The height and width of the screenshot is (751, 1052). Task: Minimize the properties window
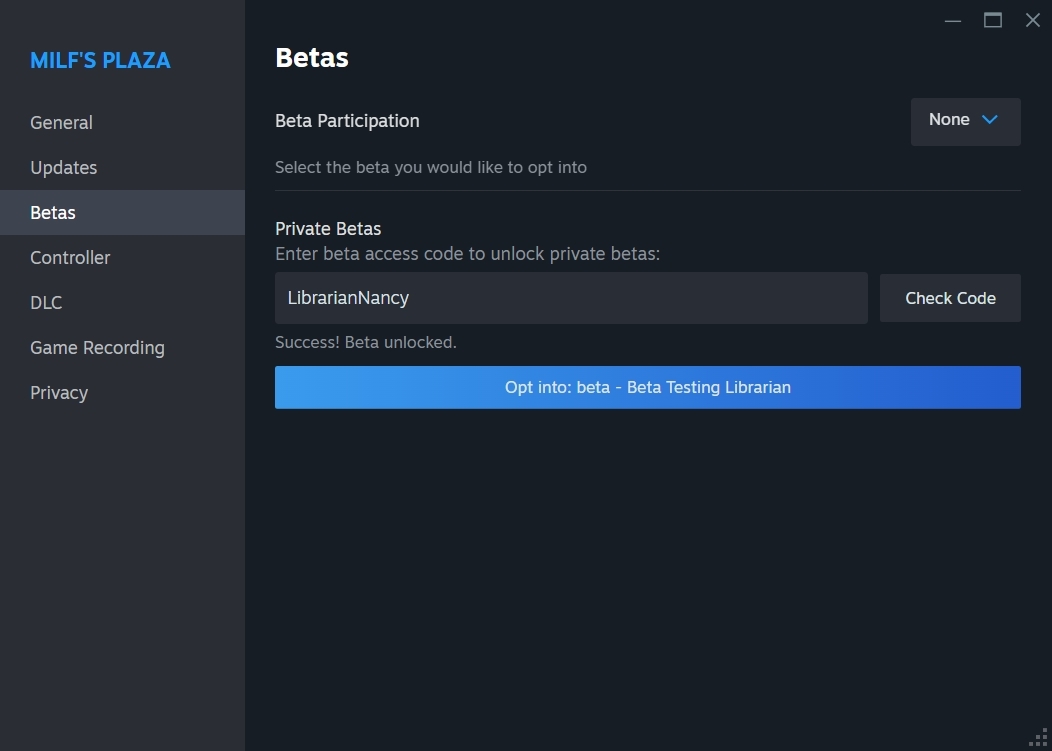pyautogui.click(x=953, y=21)
